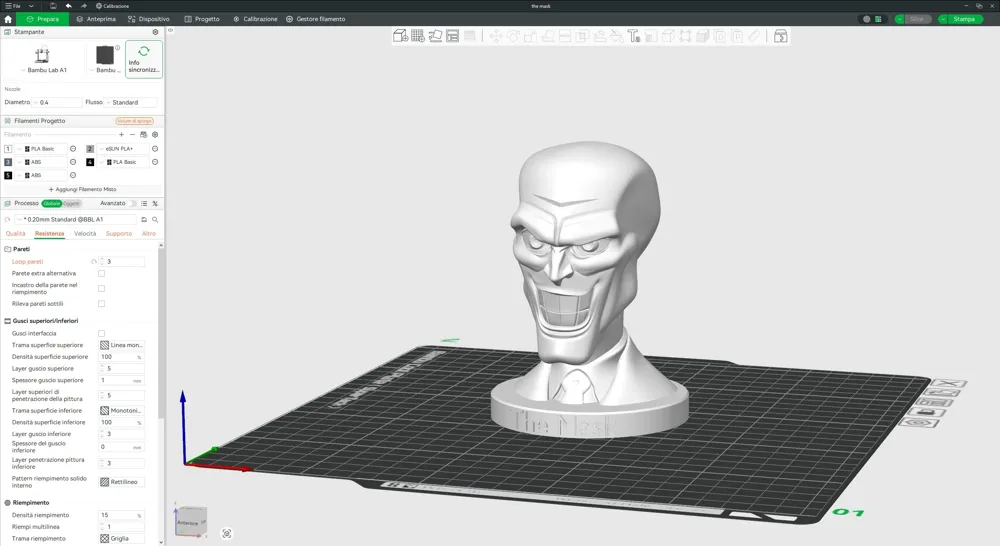Edit eSUN PLA+ filament preset icon
Screen dimensions: 1000x546
point(155,149)
